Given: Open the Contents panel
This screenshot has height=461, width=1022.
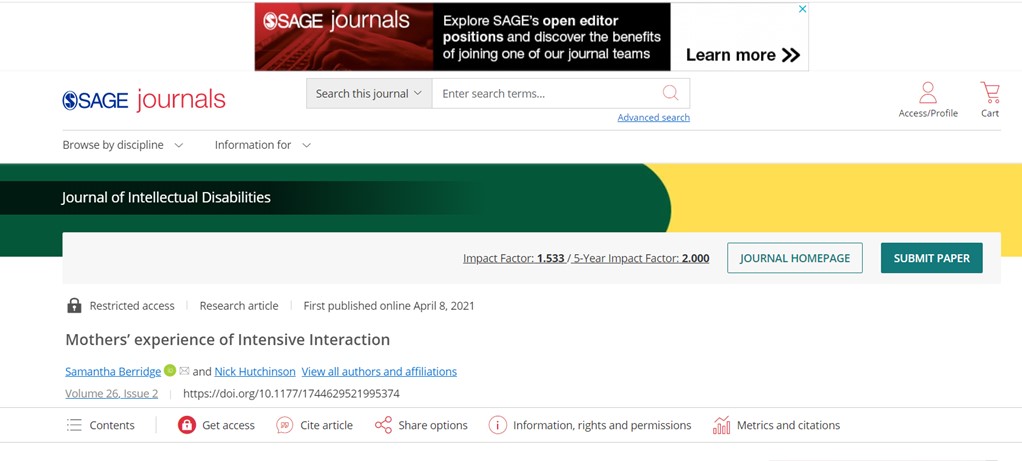Looking at the screenshot, I should [x=101, y=425].
